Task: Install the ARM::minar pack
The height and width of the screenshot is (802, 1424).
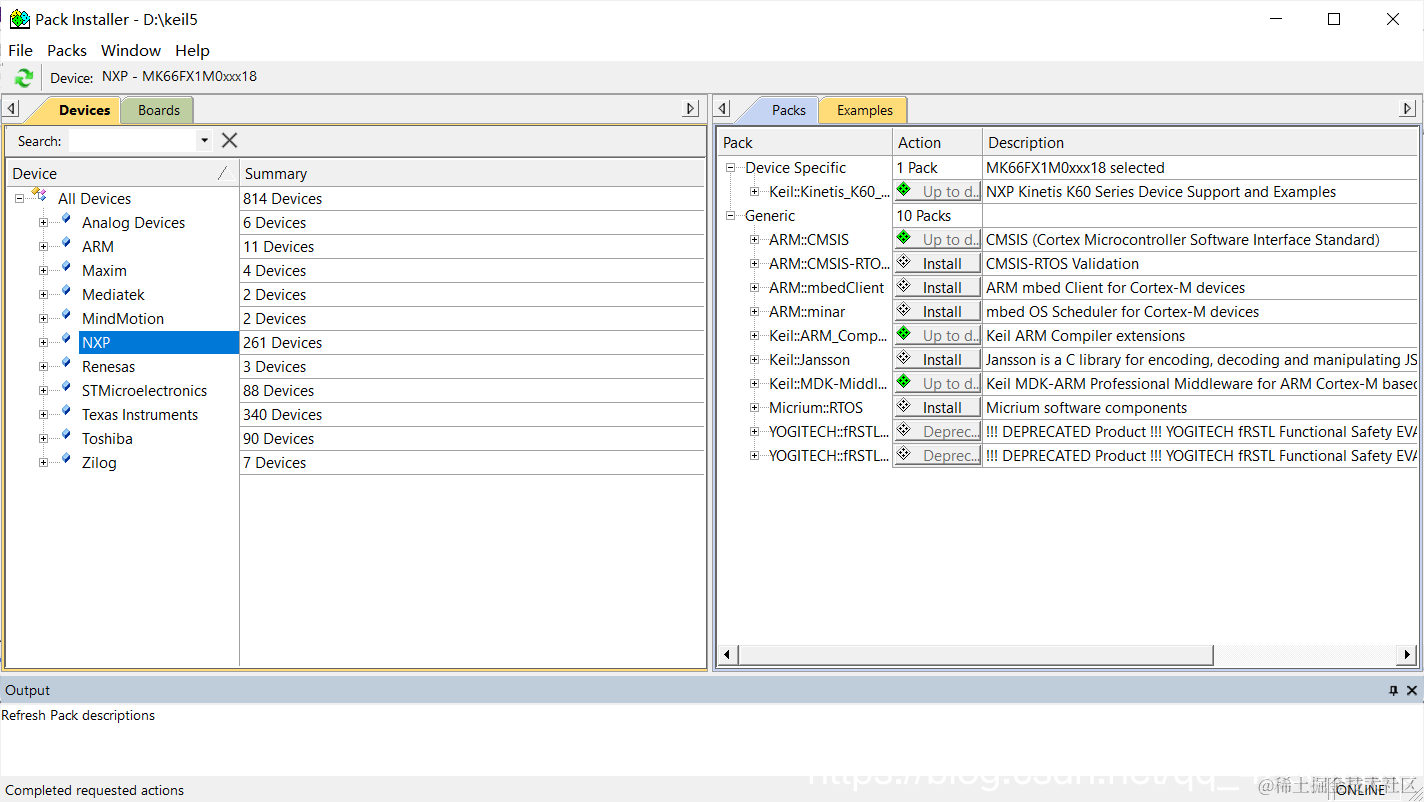Action: coord(937,312)
